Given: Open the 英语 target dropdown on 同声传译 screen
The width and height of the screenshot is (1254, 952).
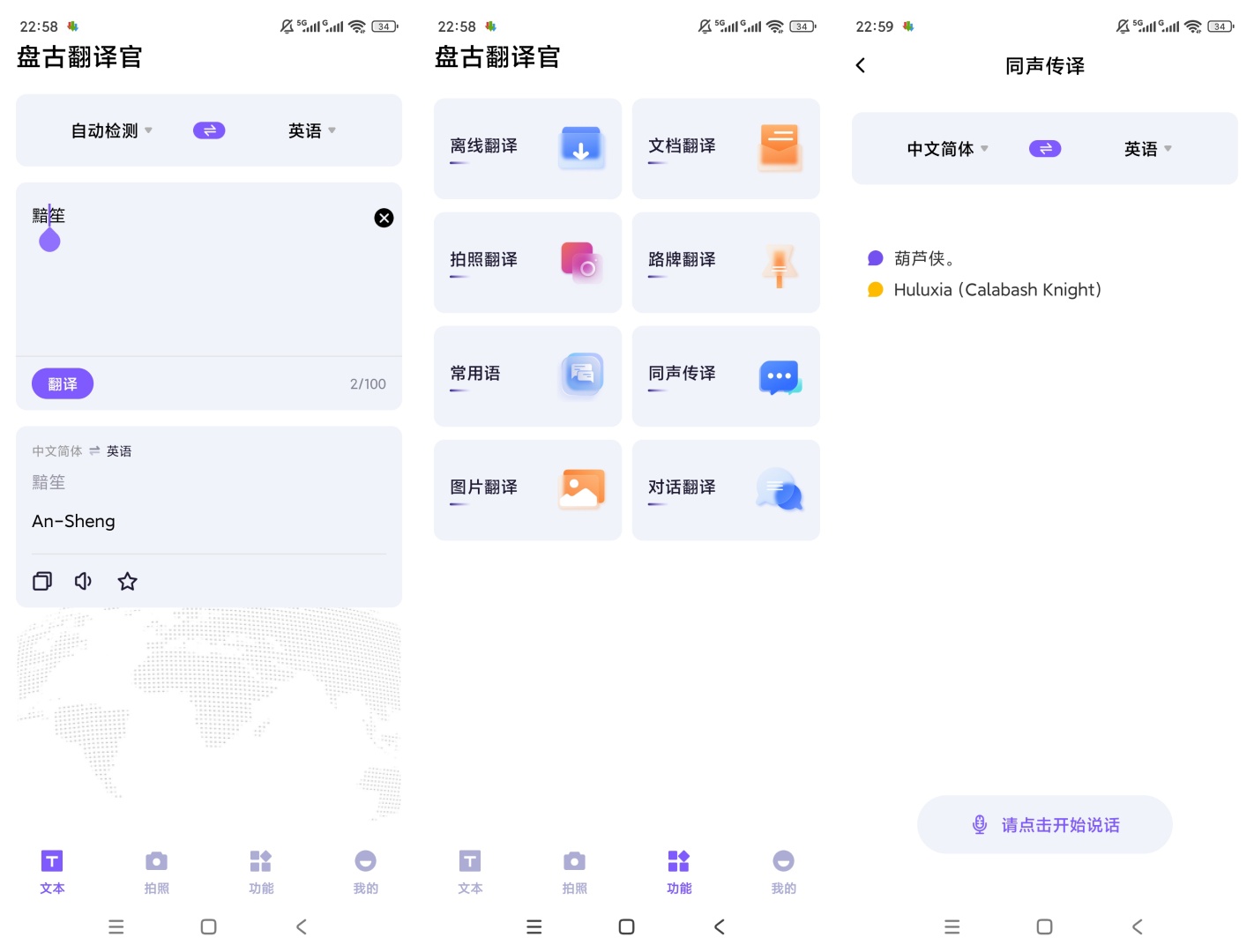Looking at the screenshot, I should click(1148, 149).
